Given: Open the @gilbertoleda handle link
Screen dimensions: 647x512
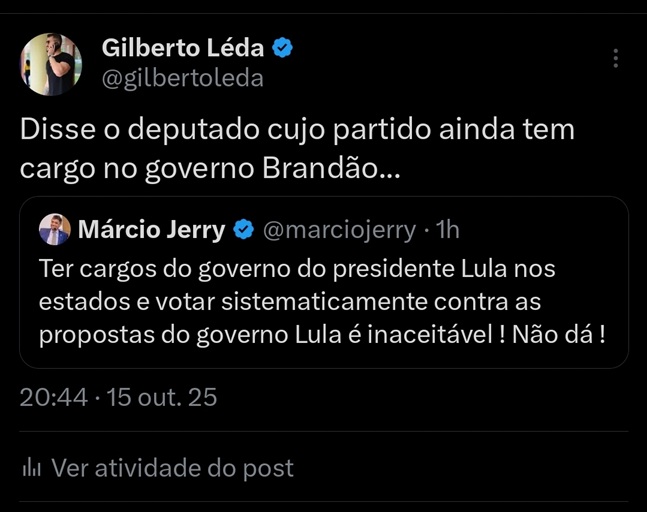Looking at the screenshot, I should coord(183,79).
